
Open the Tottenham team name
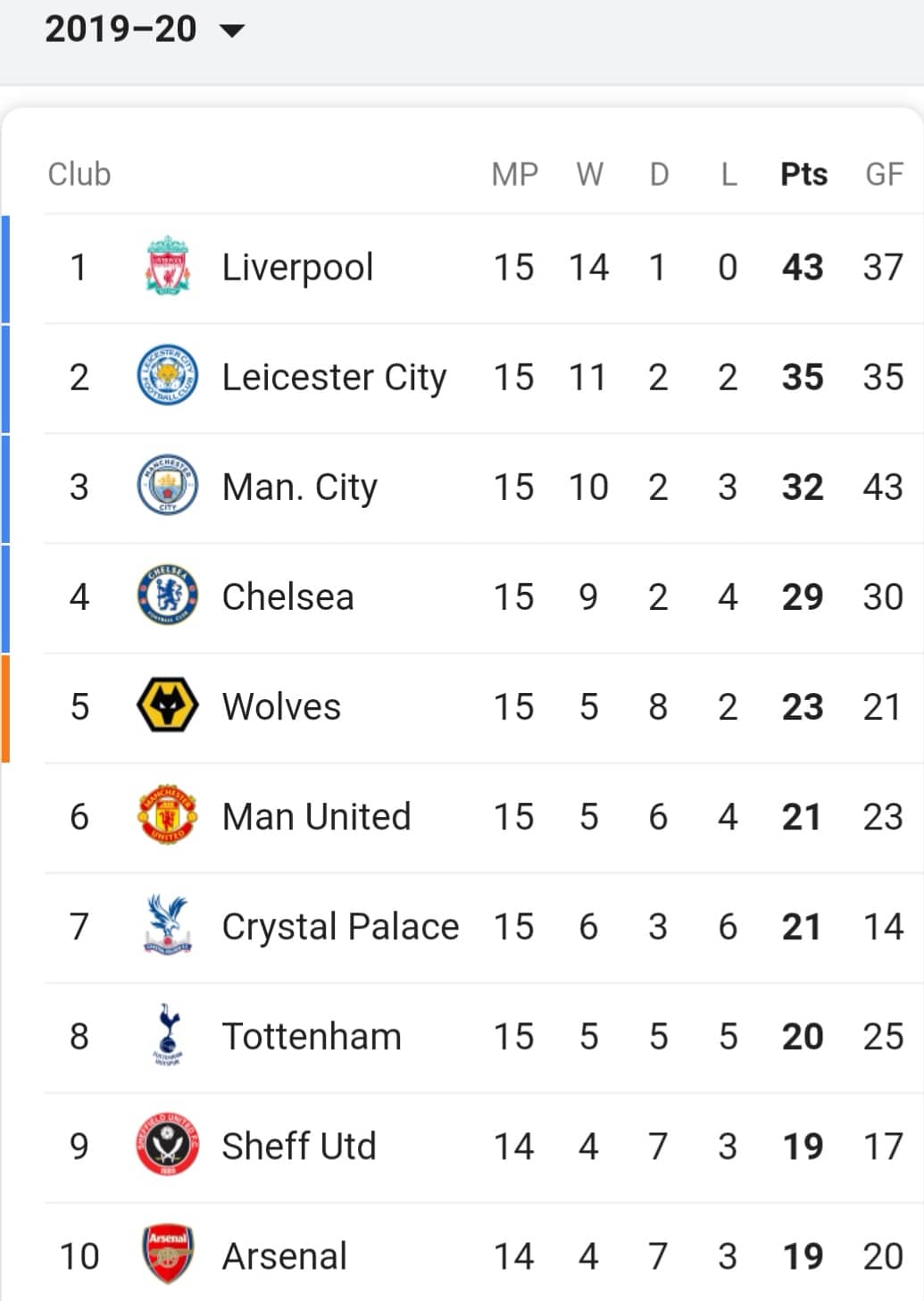click(x=312, y=1037)
